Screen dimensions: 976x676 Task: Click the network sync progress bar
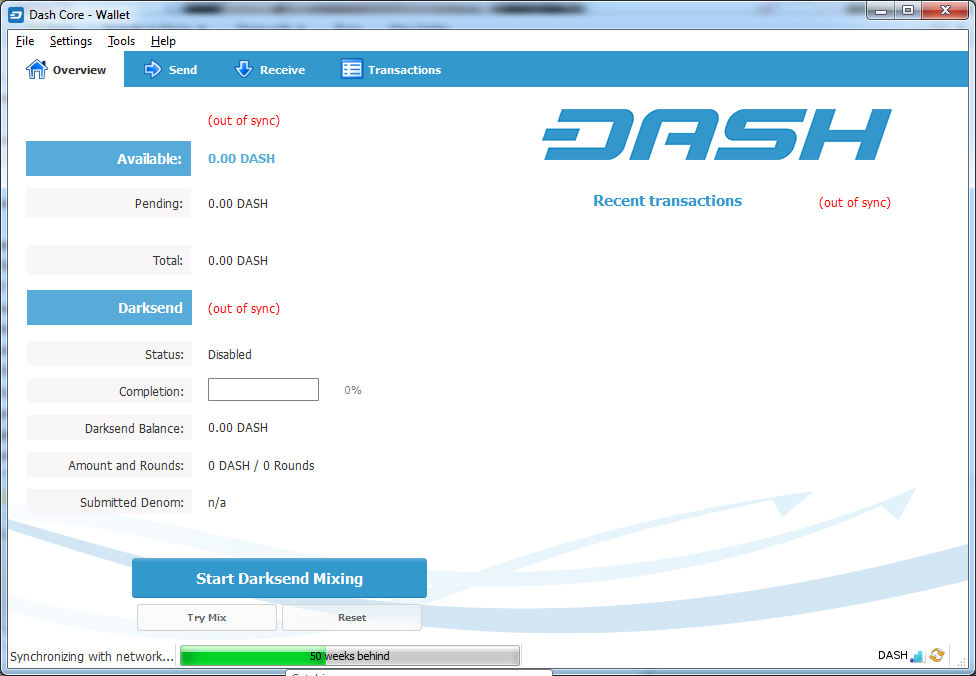click(x=350, y=656)
